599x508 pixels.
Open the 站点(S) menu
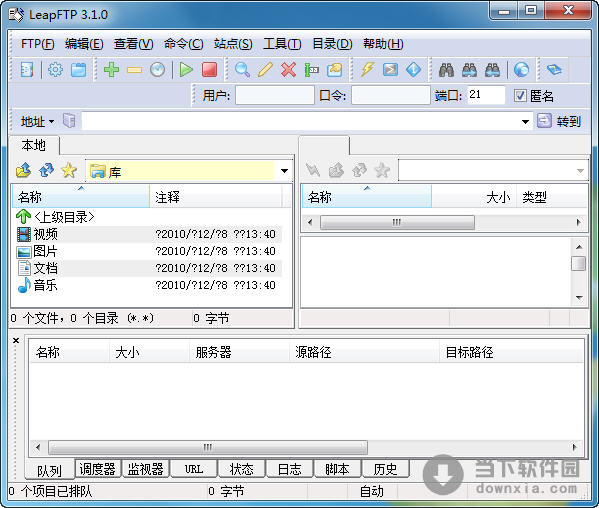[x=233, y=44]
